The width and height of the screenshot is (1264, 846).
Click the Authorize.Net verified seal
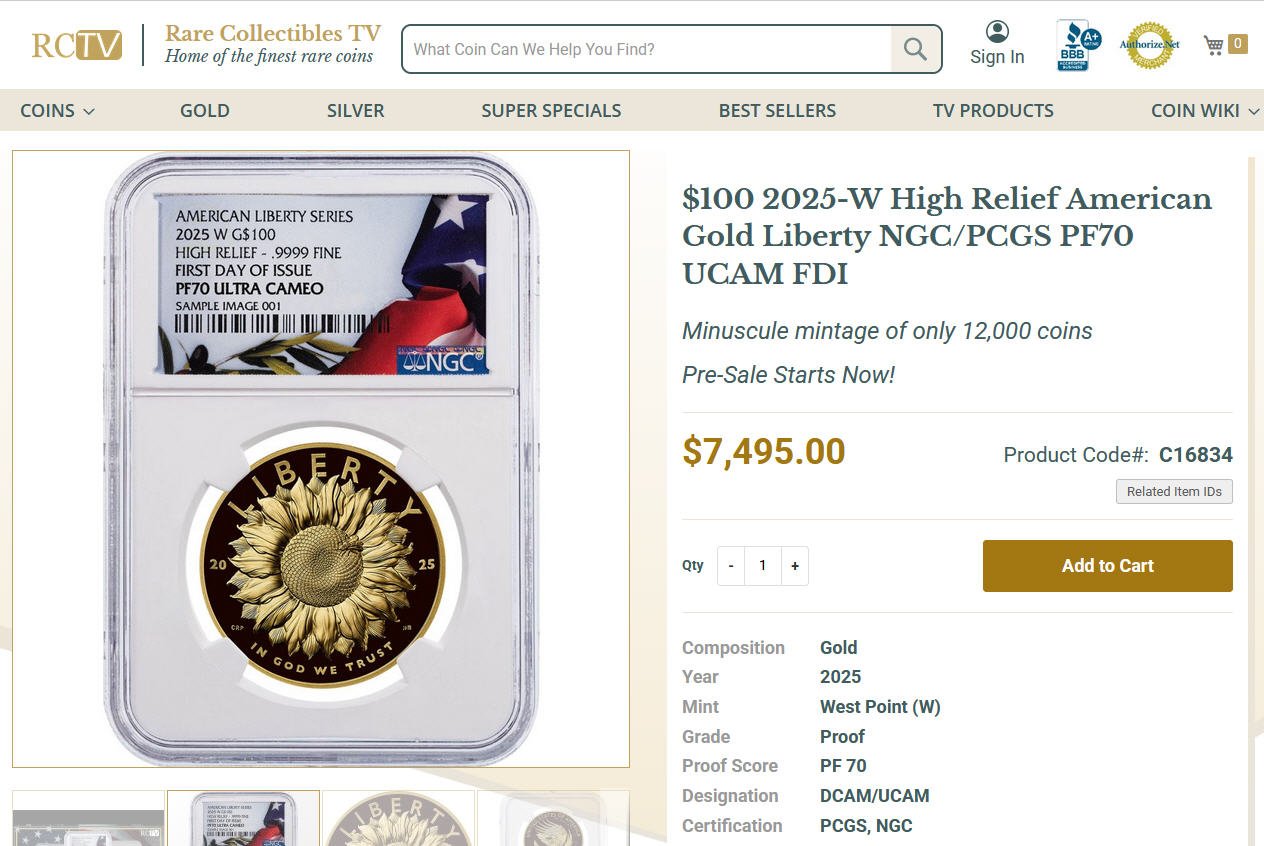(1150, 45)
